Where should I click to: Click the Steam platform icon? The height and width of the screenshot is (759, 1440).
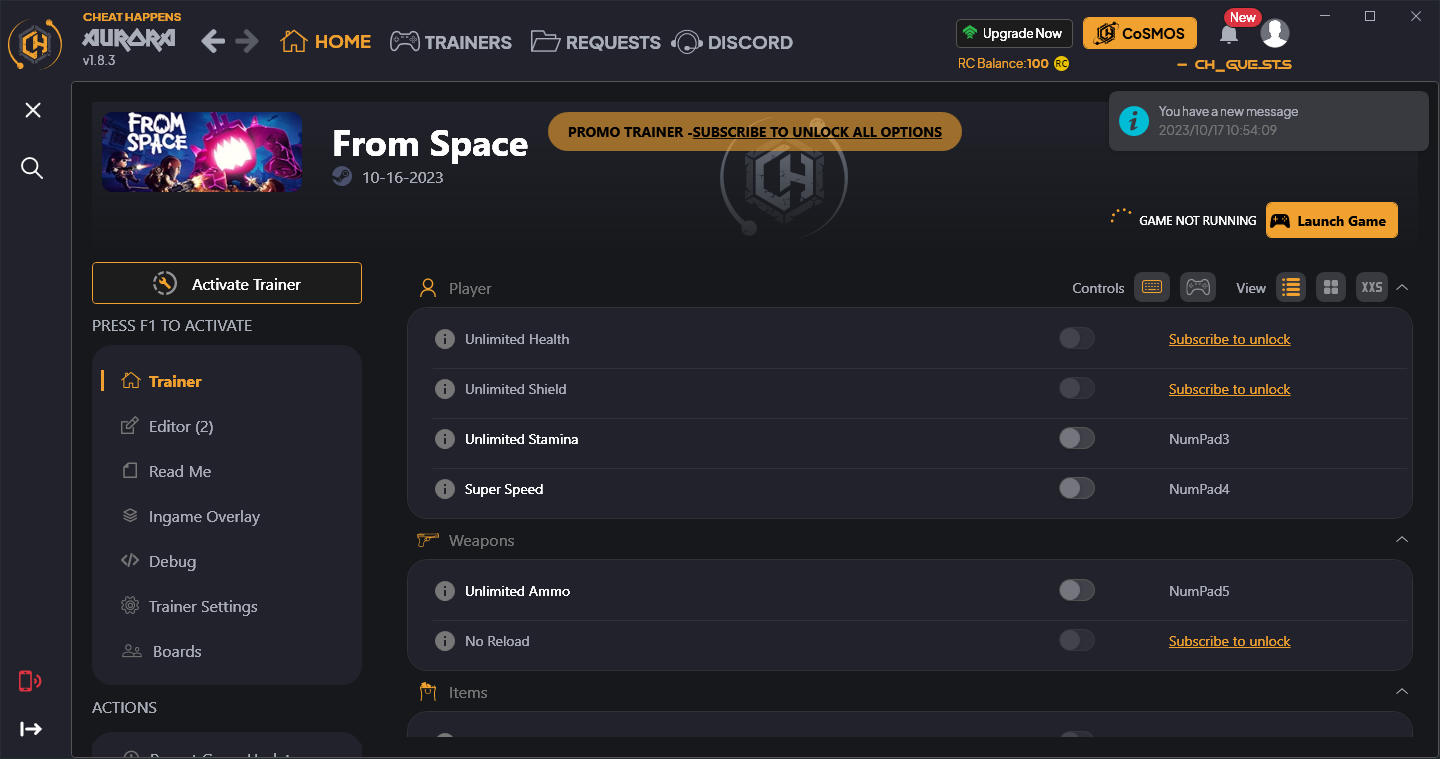click(x=342, y=177)
